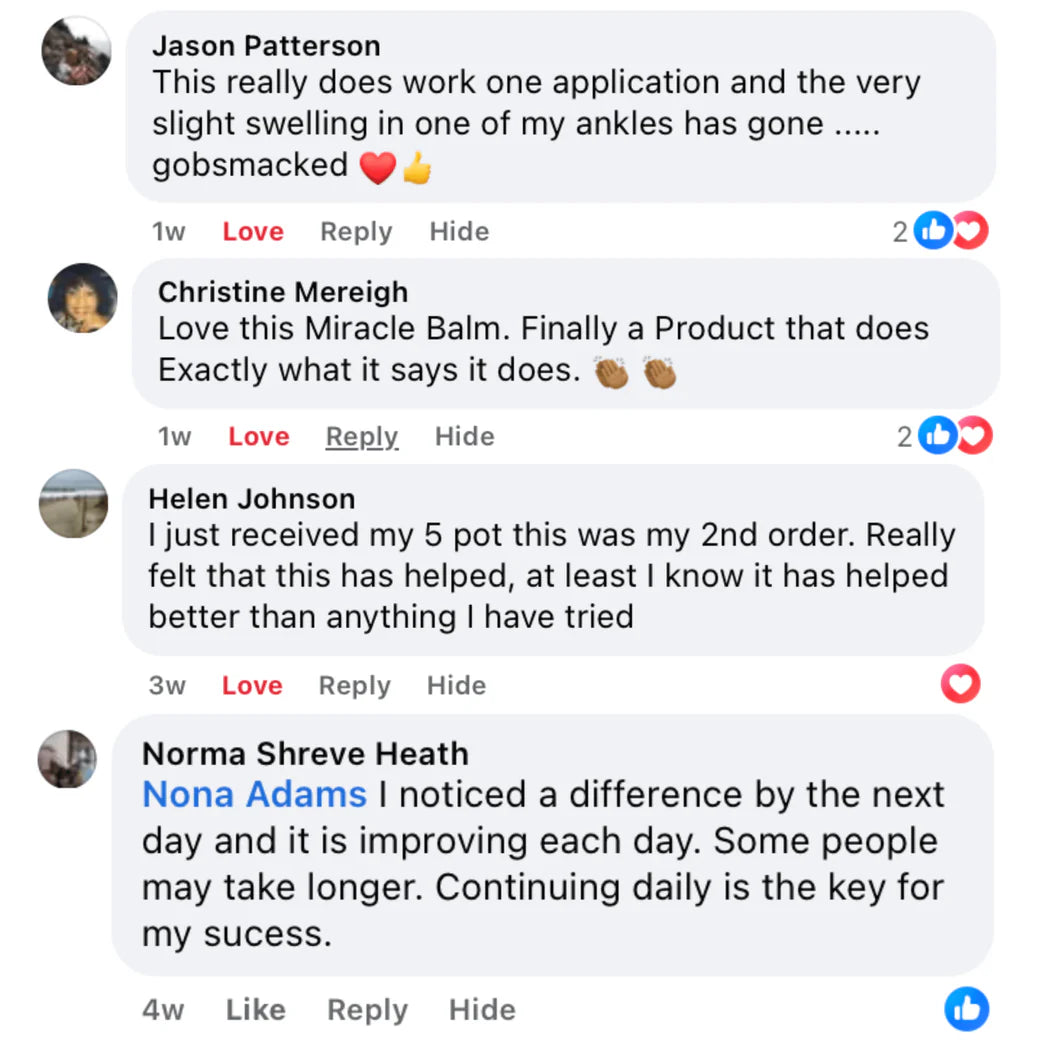This screenshot has height=1040, width=1040.
Task: Click Christine Mereigh's profile avatar
Action: tap(82, 297)
